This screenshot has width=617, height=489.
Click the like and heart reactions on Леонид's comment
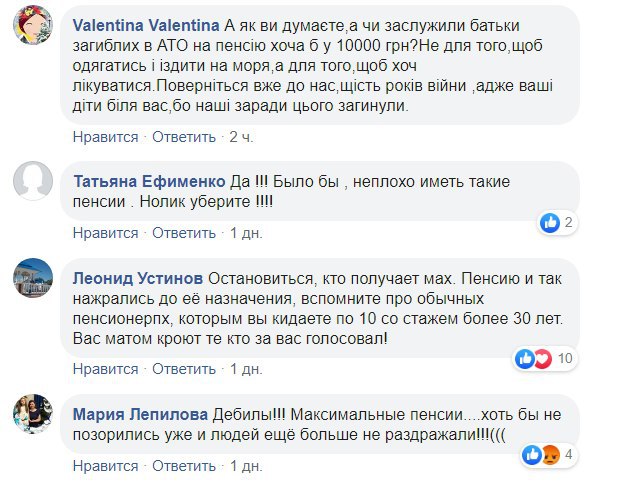(x=534, y=357)
